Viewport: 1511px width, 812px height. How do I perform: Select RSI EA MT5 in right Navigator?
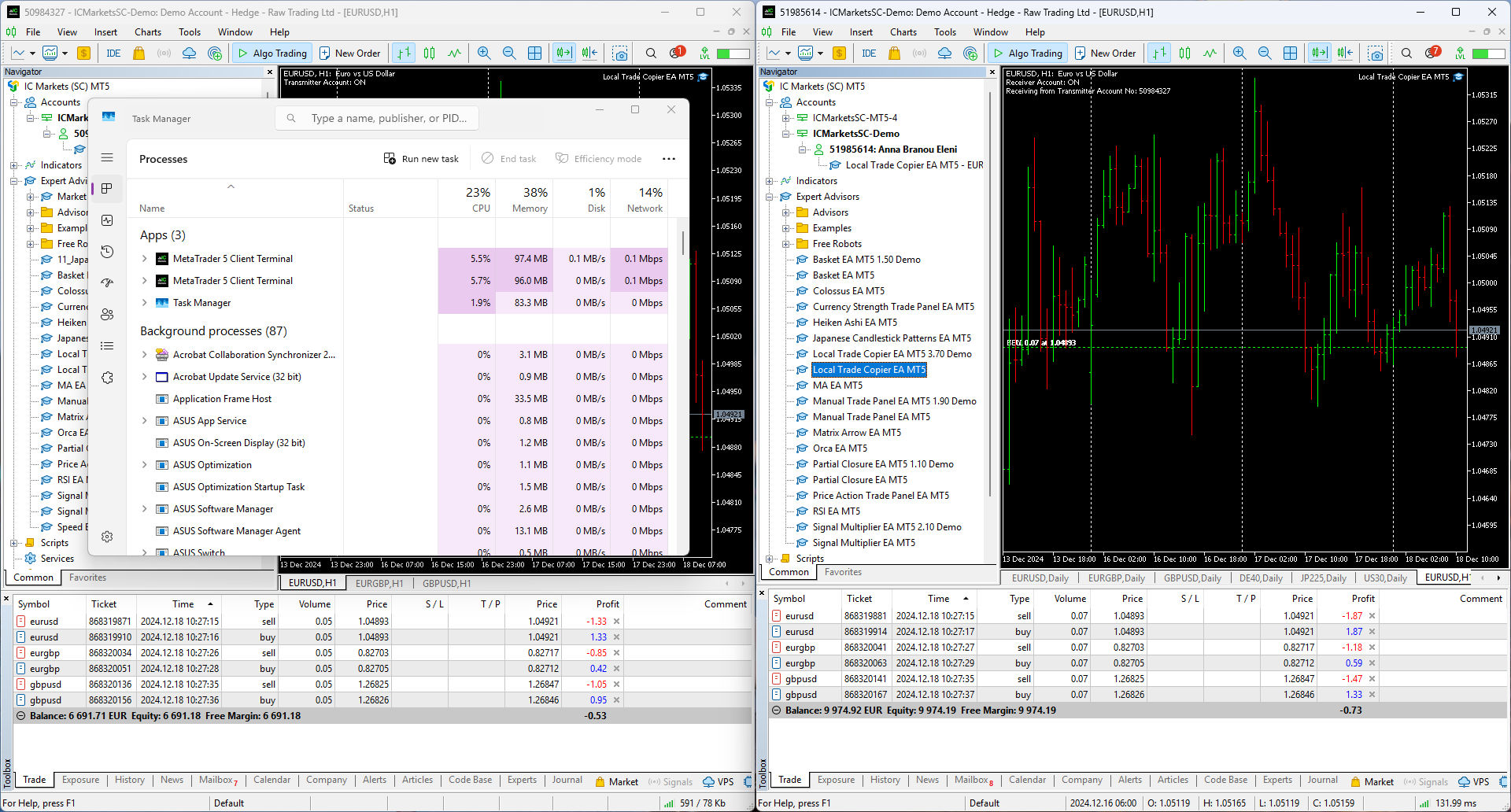pyautogui.click(x=836, y=511)
